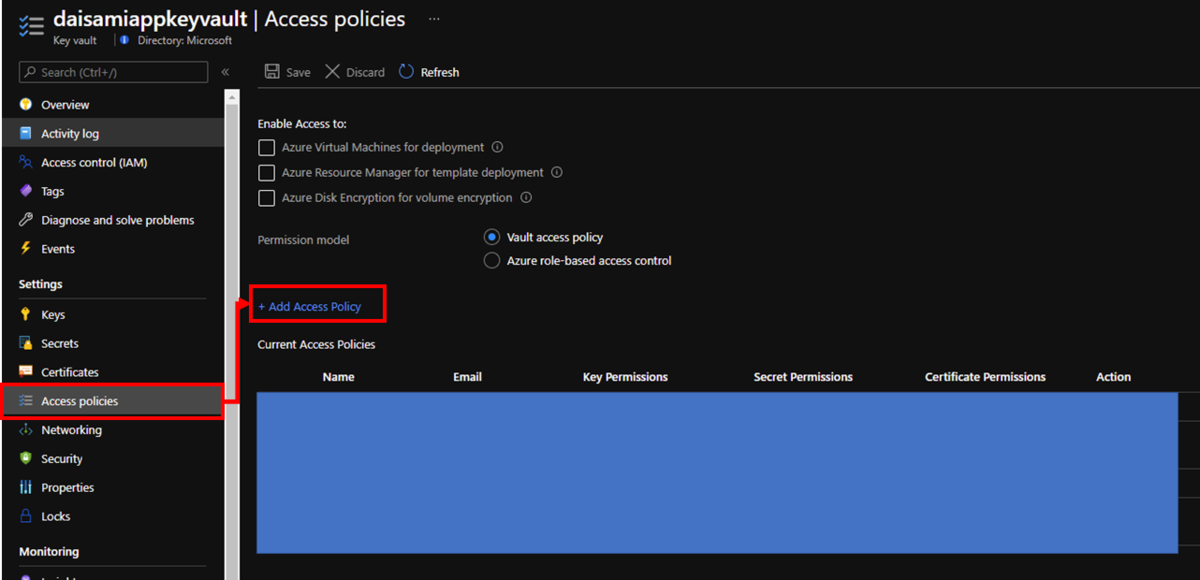
Task: Click the Refresh circular arrow icon
Action: (x=406, y=72)
